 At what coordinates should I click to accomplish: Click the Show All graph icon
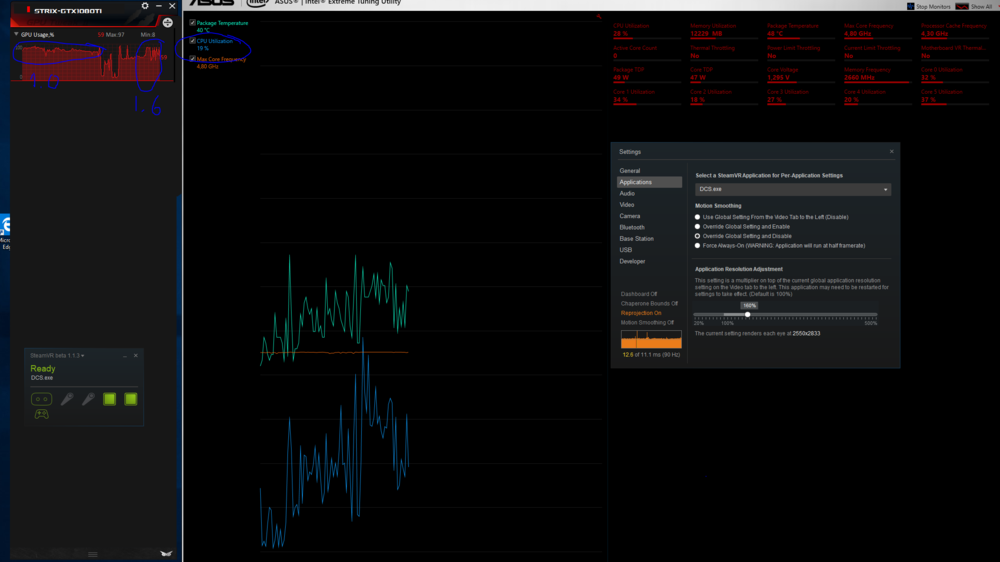tap(962, 6)
